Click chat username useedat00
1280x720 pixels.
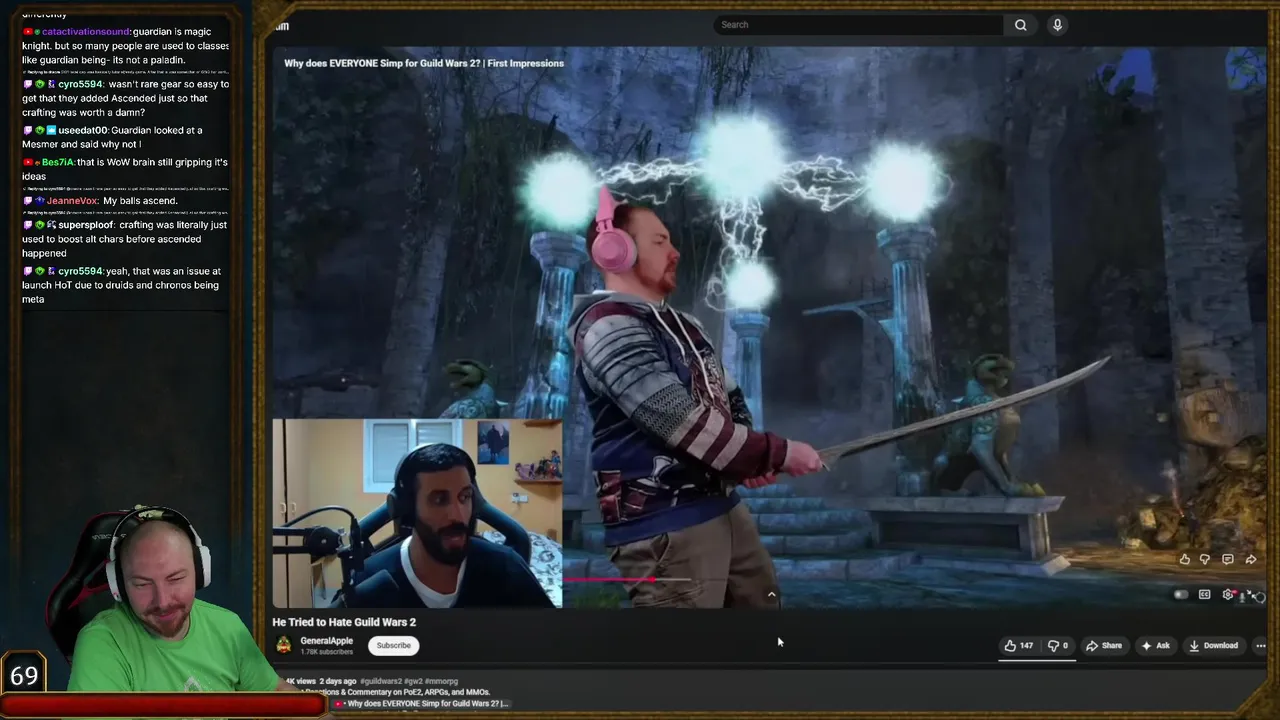coord(83,131)
